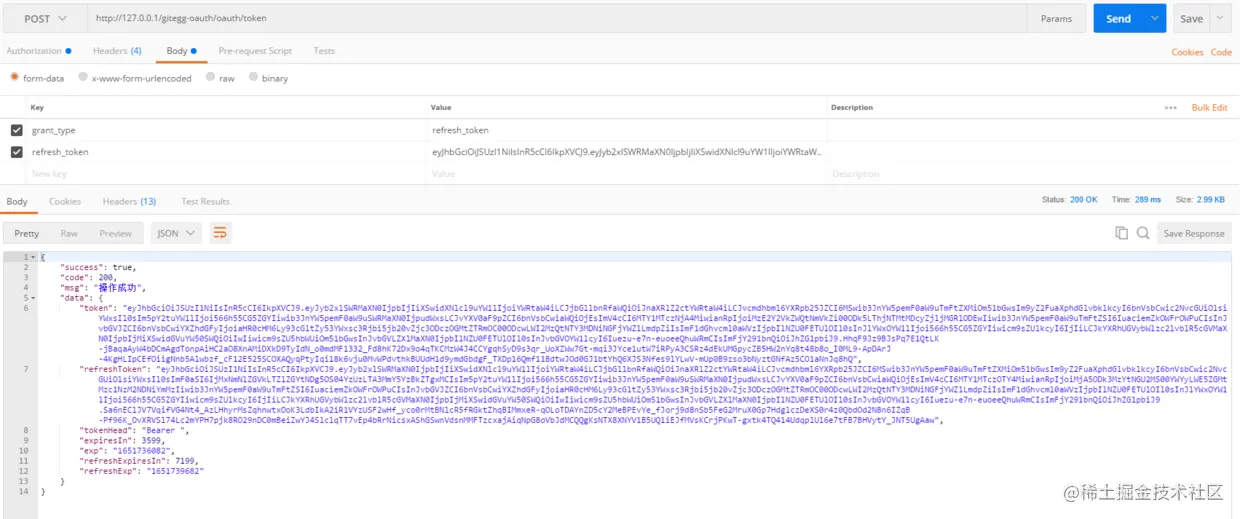Screen dimensions: 1240x519
Task: Open the Test Results tab
Action: [205, 201]
